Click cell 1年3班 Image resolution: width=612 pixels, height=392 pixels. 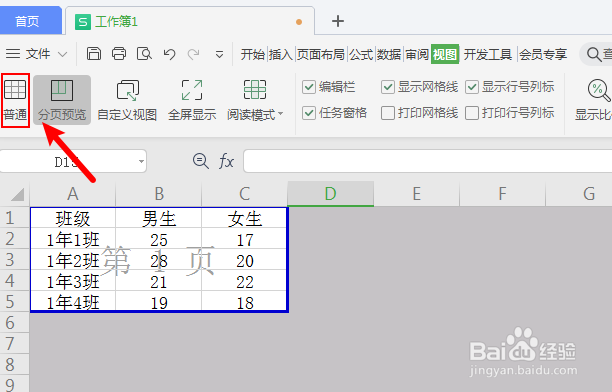73,281
